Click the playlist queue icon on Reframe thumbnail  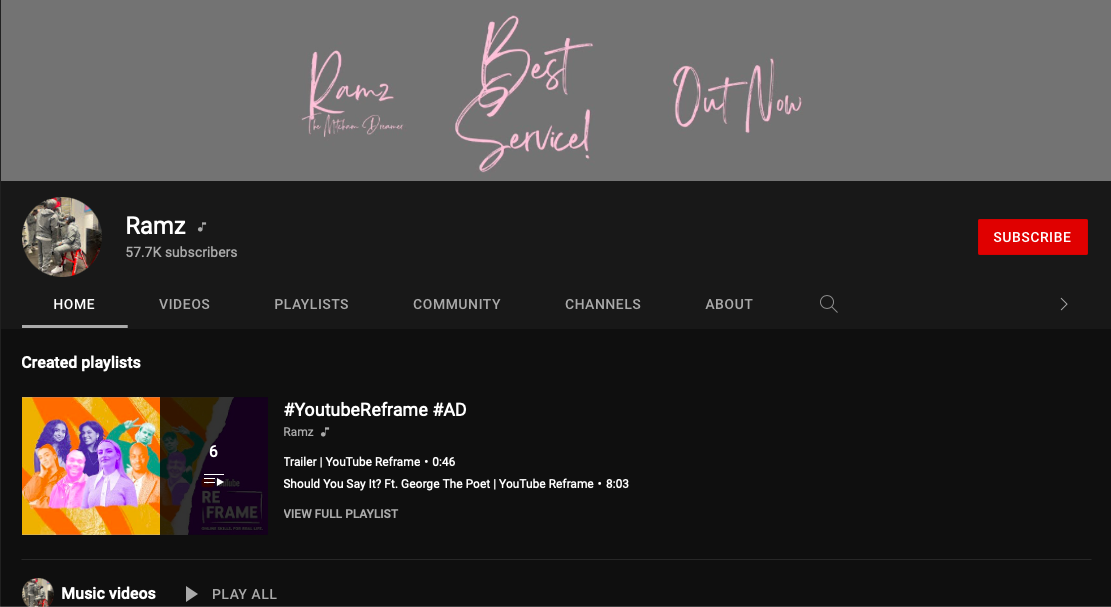(213, 480)
